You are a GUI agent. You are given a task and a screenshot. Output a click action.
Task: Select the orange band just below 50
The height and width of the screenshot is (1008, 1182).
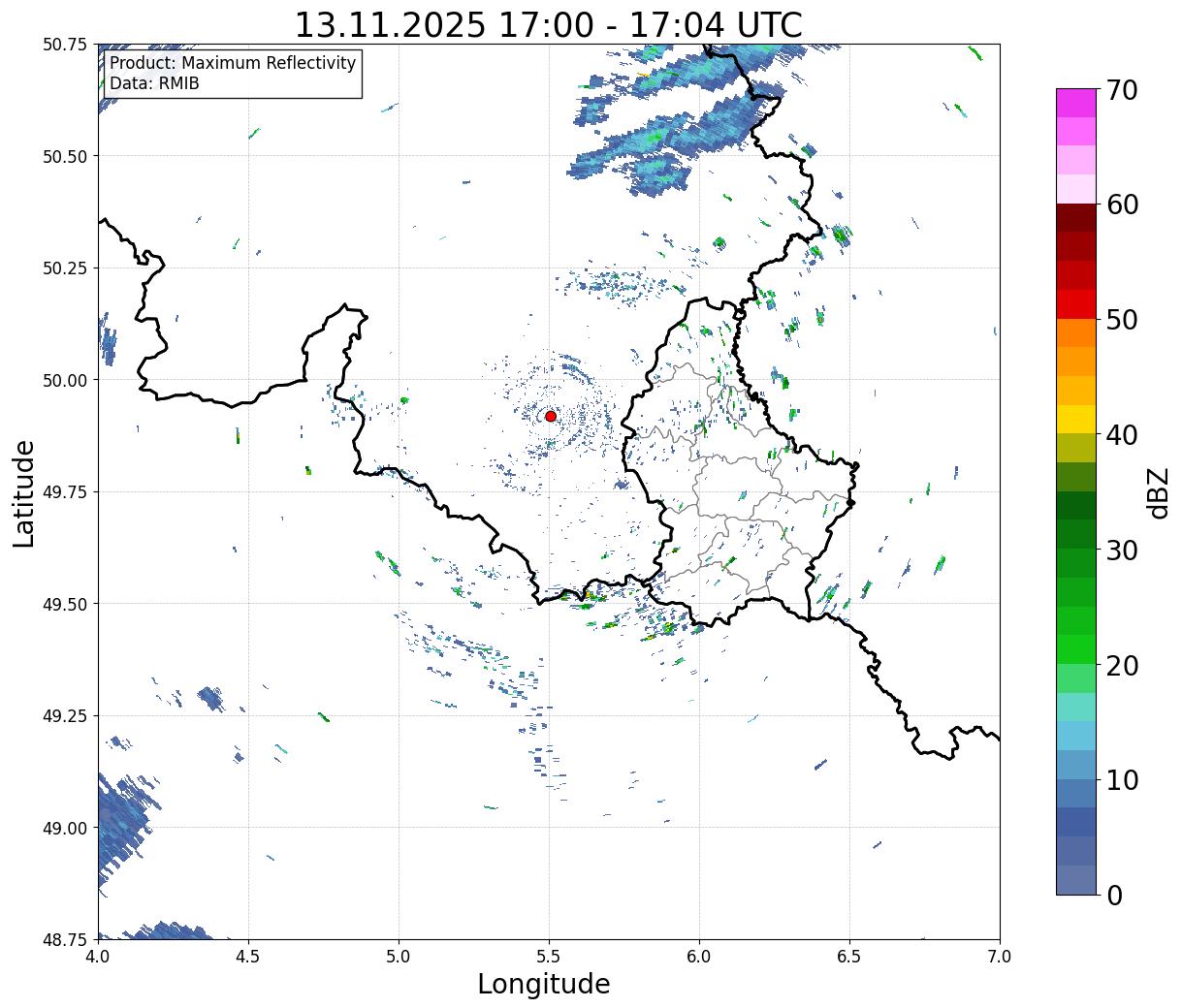pos(1075,332)
